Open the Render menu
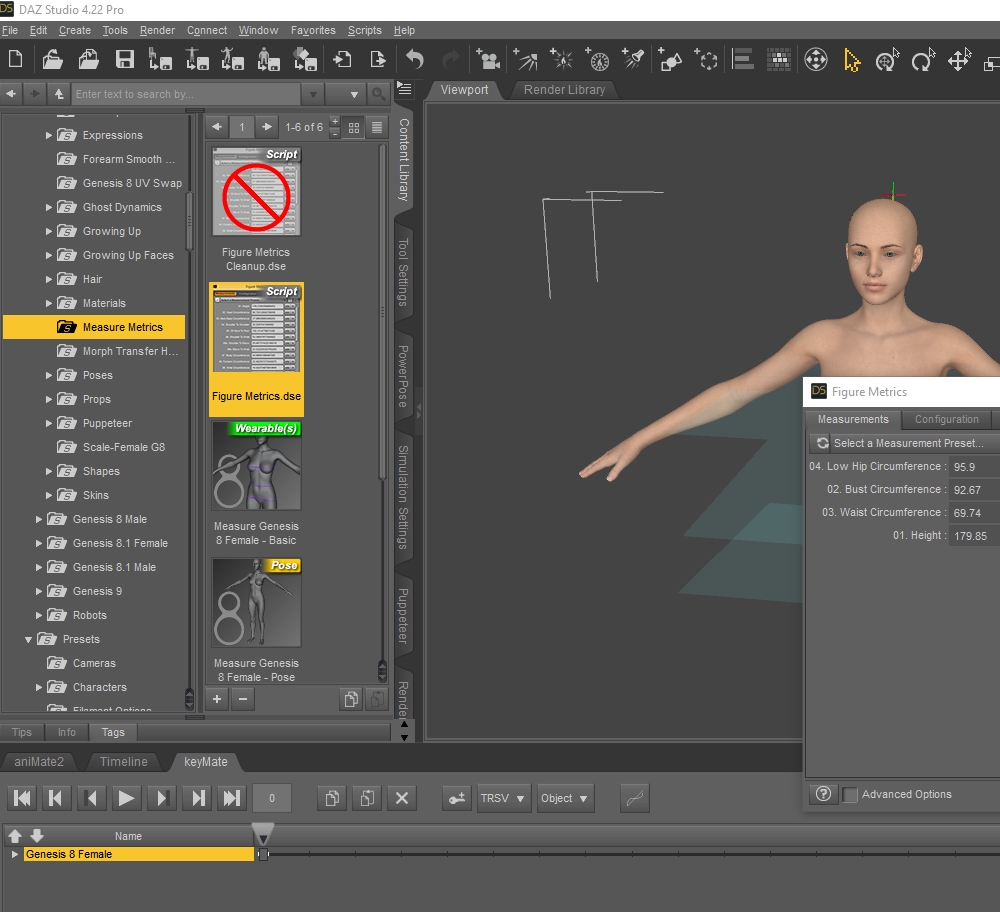Screen dimensions: 1000x912 157,30
